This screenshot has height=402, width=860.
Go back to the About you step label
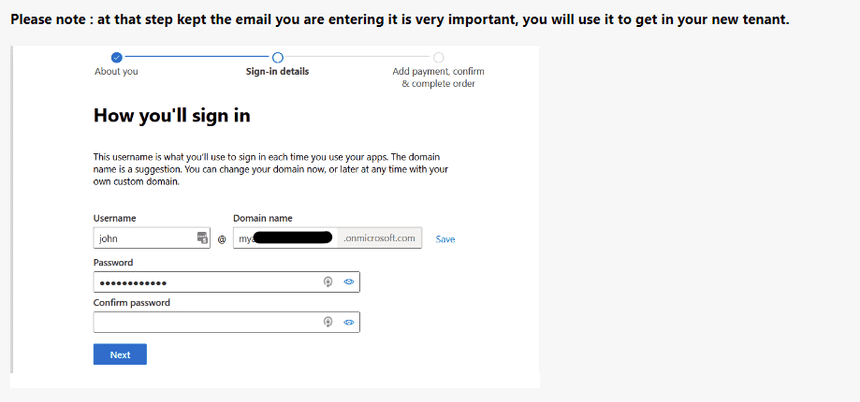click(117, 72)
